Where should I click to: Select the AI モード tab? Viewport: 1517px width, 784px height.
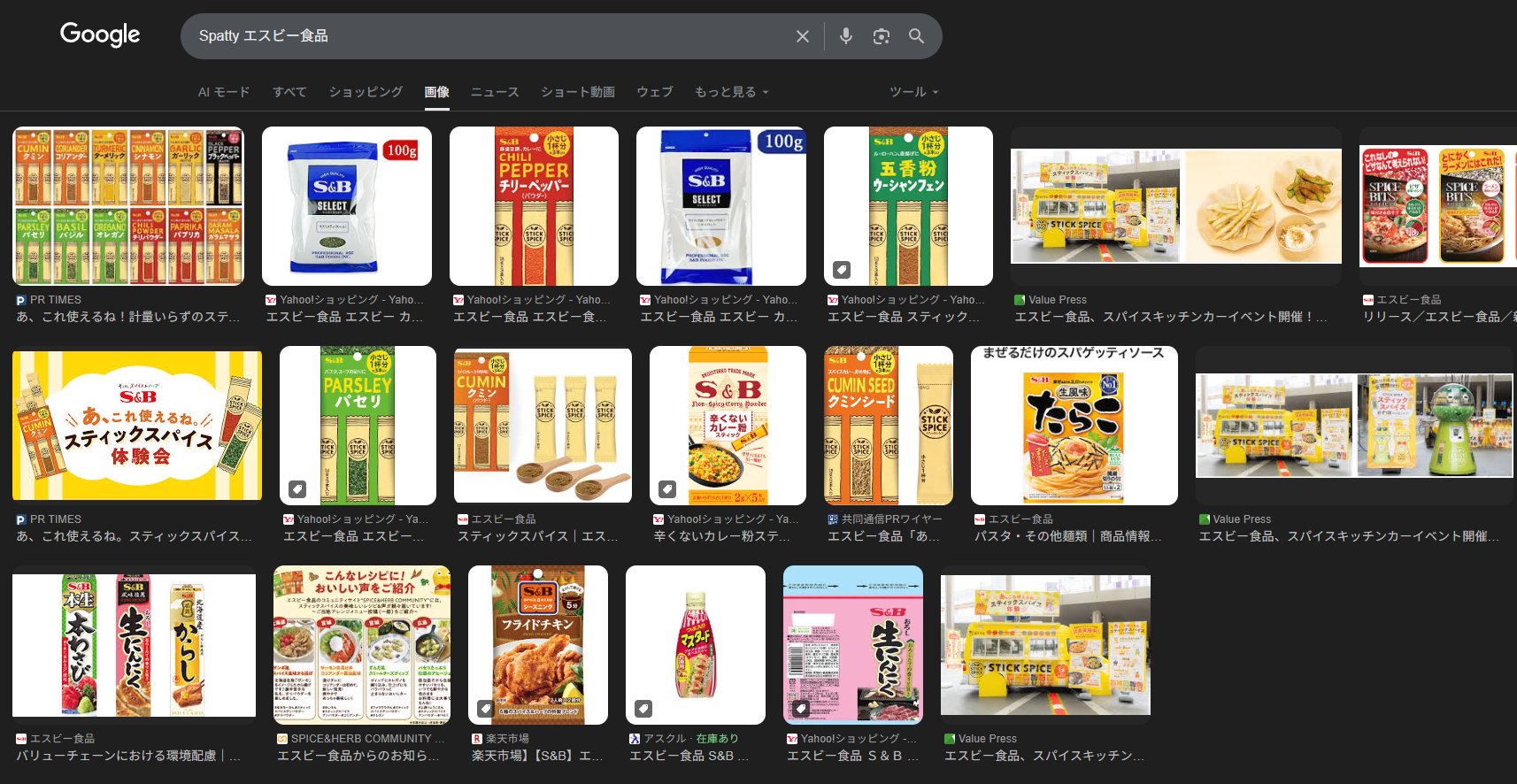[x=223, y=92]
